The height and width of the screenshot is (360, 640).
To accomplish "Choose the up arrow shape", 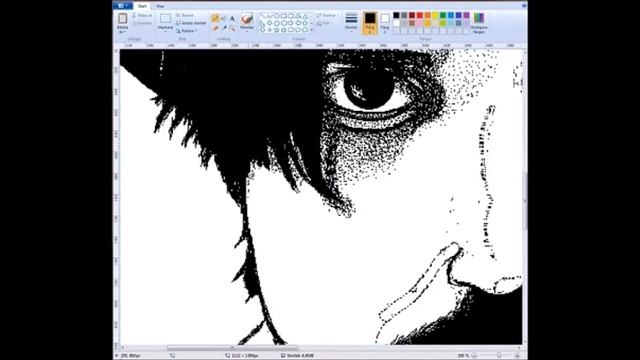I will [305, 23].
